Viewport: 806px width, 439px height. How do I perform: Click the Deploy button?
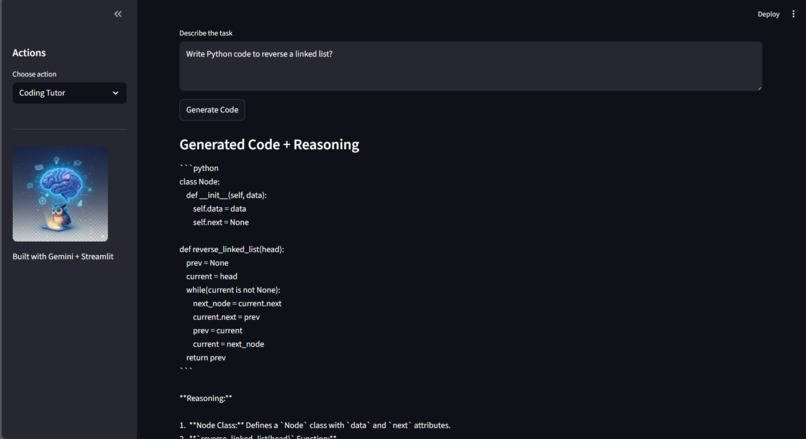768,14
